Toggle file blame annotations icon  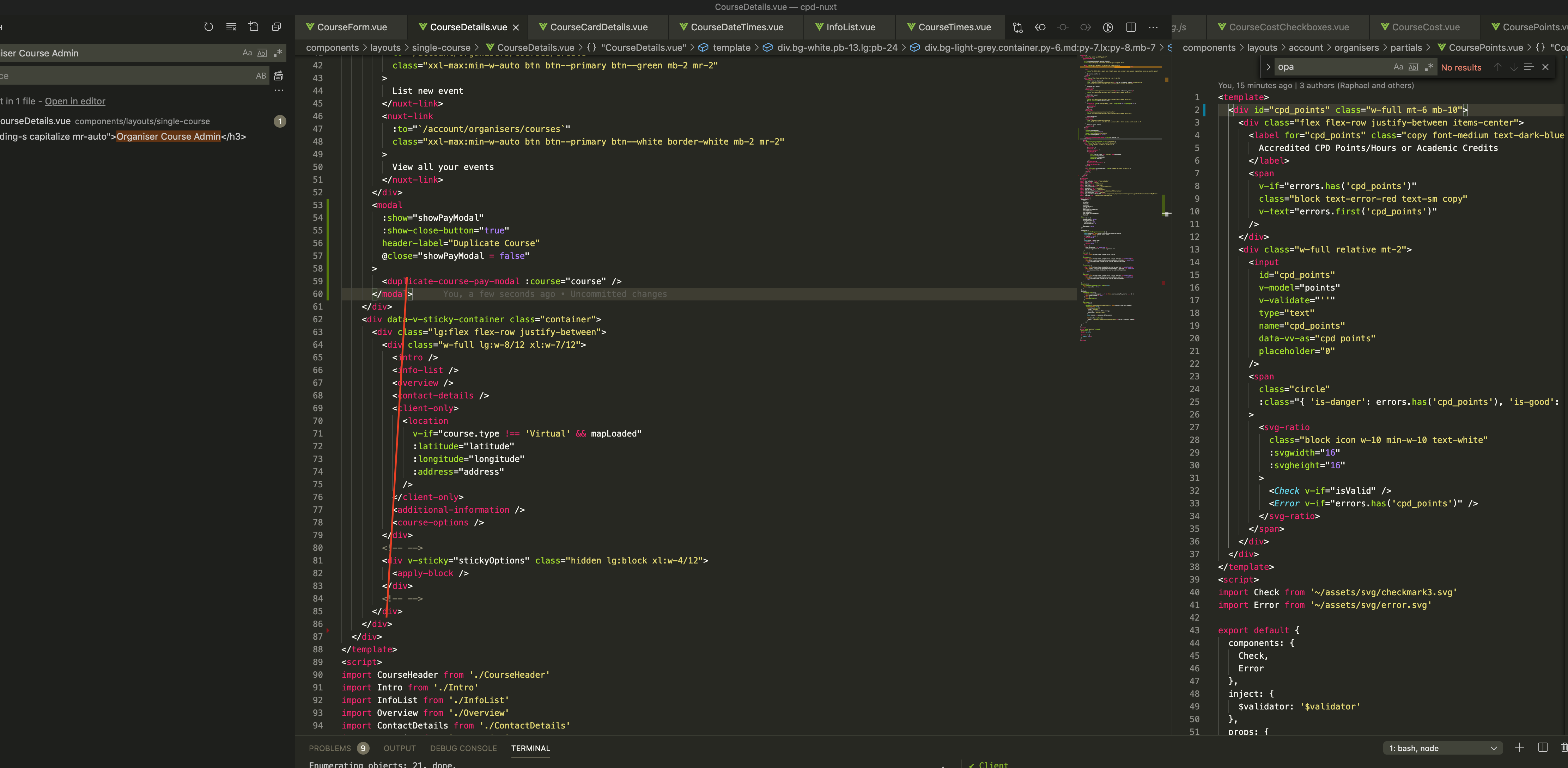1108,27
